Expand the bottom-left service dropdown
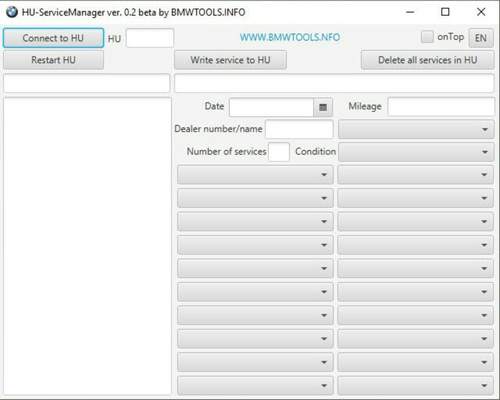 tap(255, 386)
